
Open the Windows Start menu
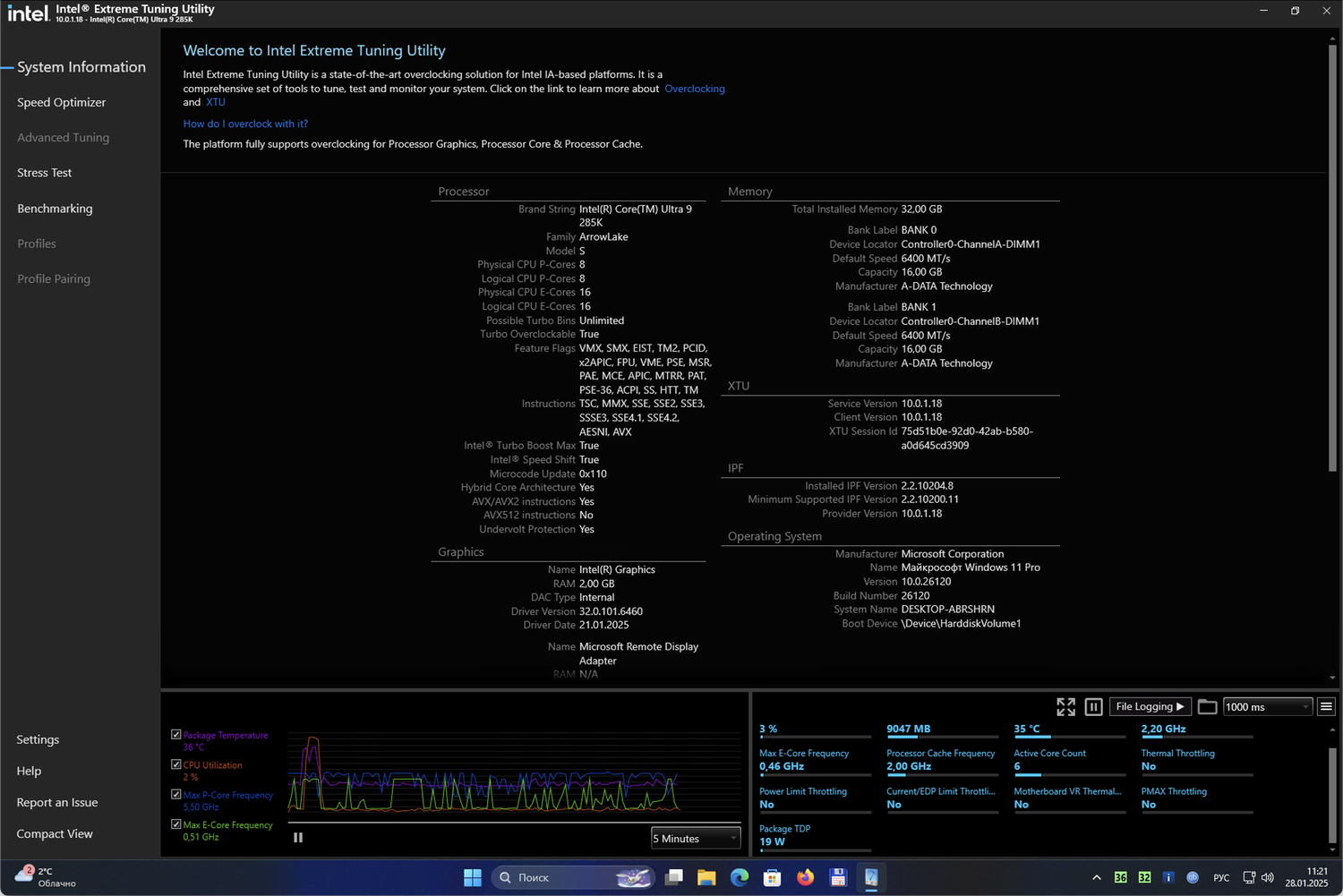473,878
